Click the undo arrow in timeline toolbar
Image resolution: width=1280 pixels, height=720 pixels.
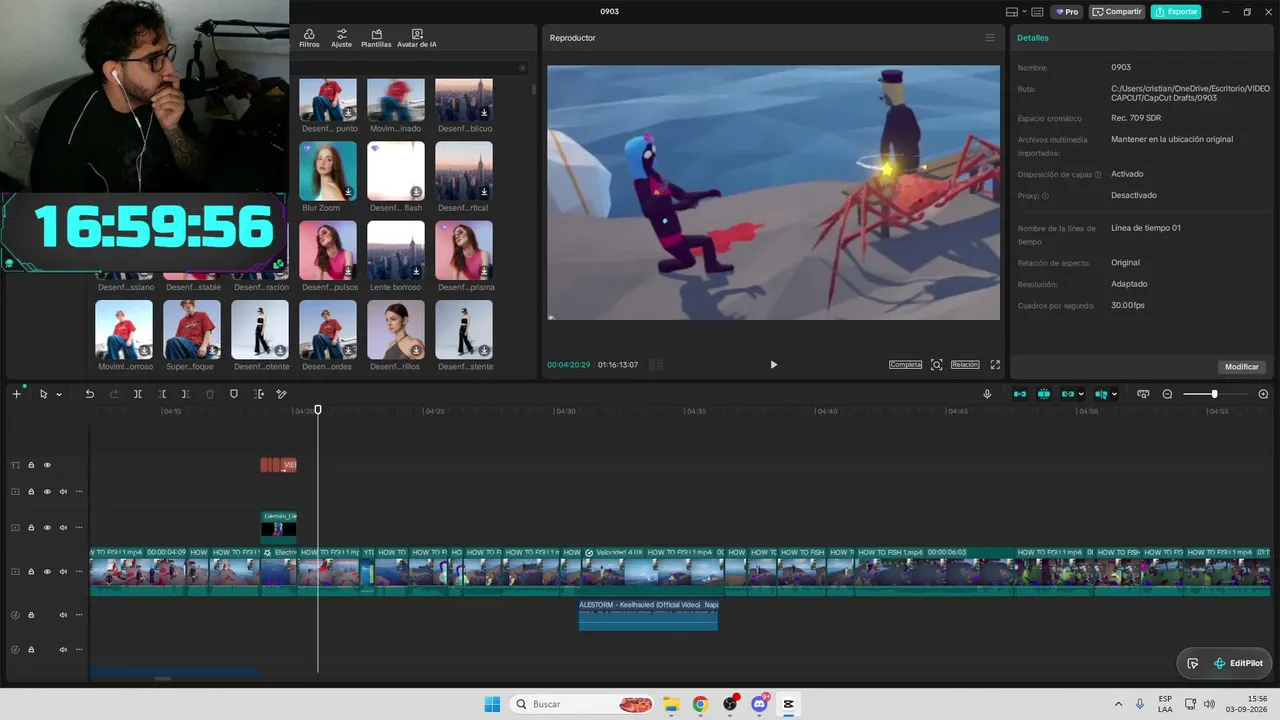tap(89, 394)
